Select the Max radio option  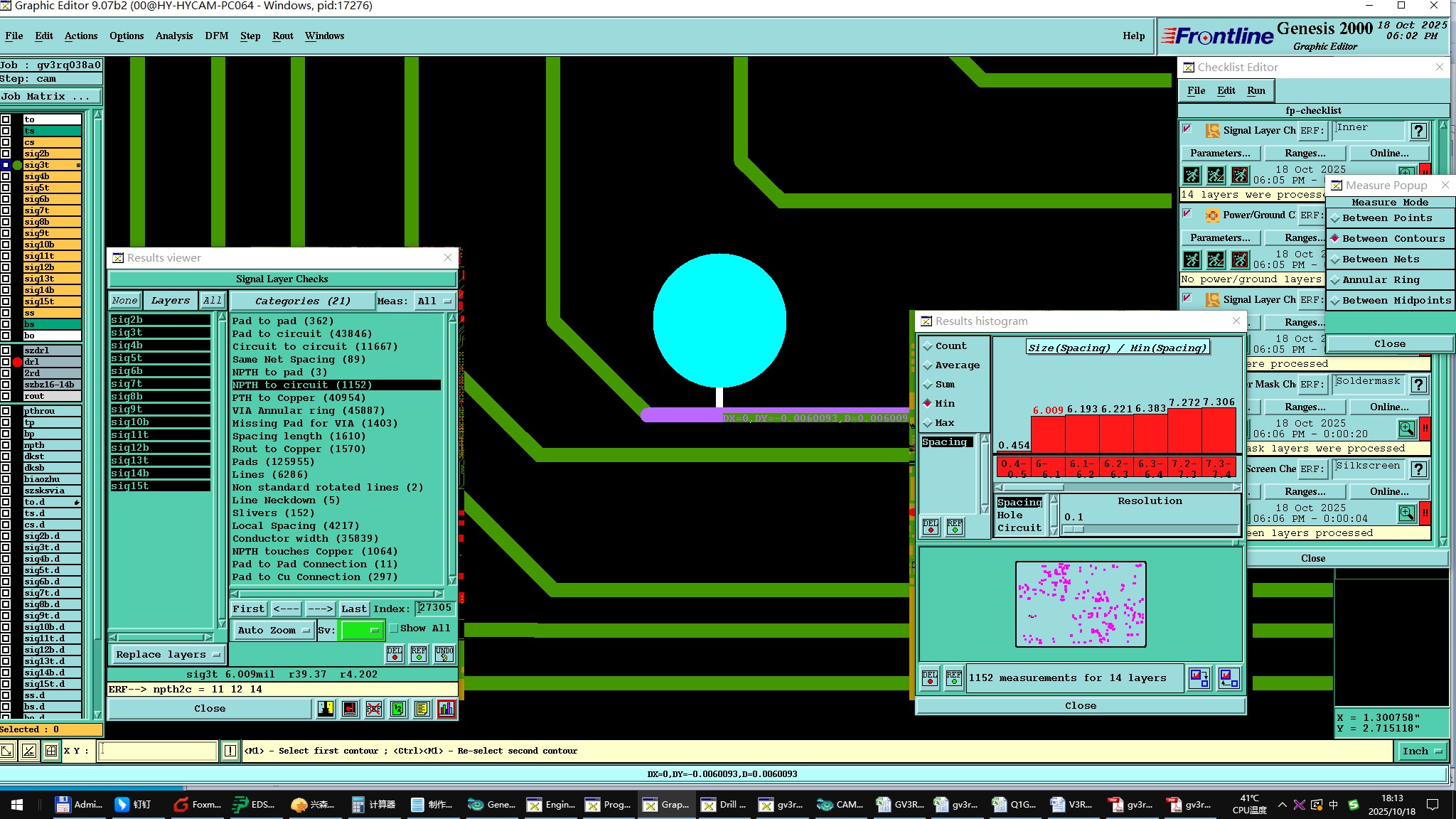928,423
